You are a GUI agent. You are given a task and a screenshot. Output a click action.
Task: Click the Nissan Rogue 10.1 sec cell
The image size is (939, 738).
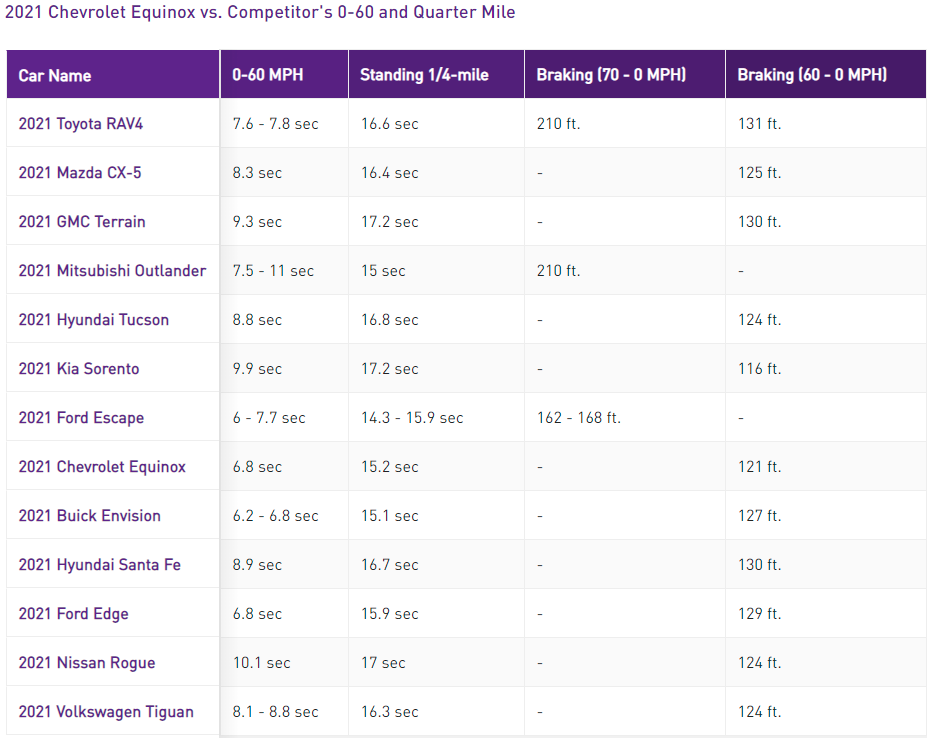point(262,663)
